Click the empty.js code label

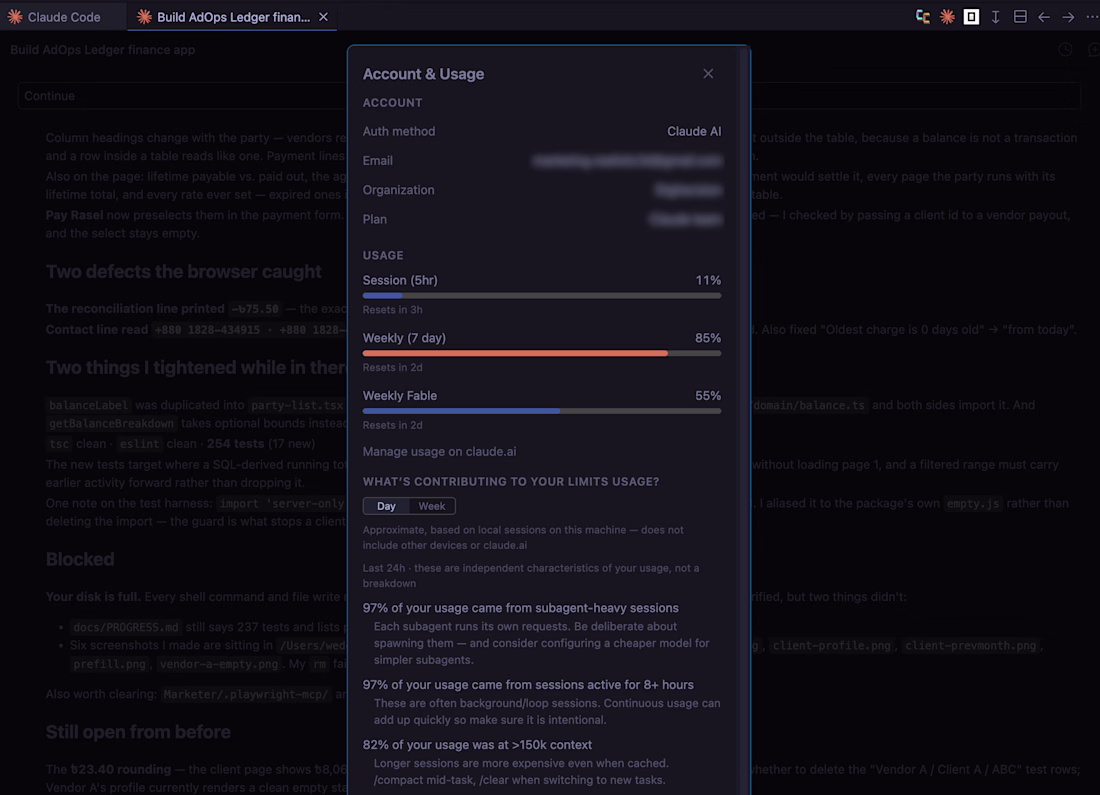pyautogui.click(x=972, y=504)
